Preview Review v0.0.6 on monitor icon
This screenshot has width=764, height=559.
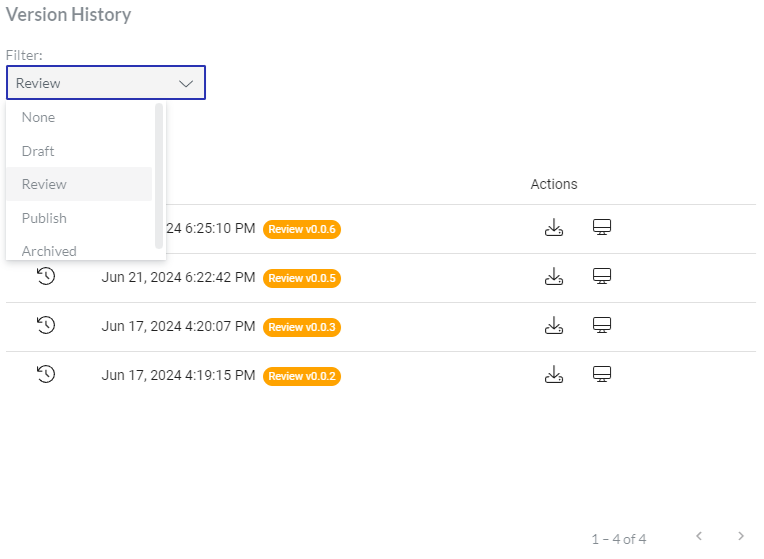click(602, 227)
